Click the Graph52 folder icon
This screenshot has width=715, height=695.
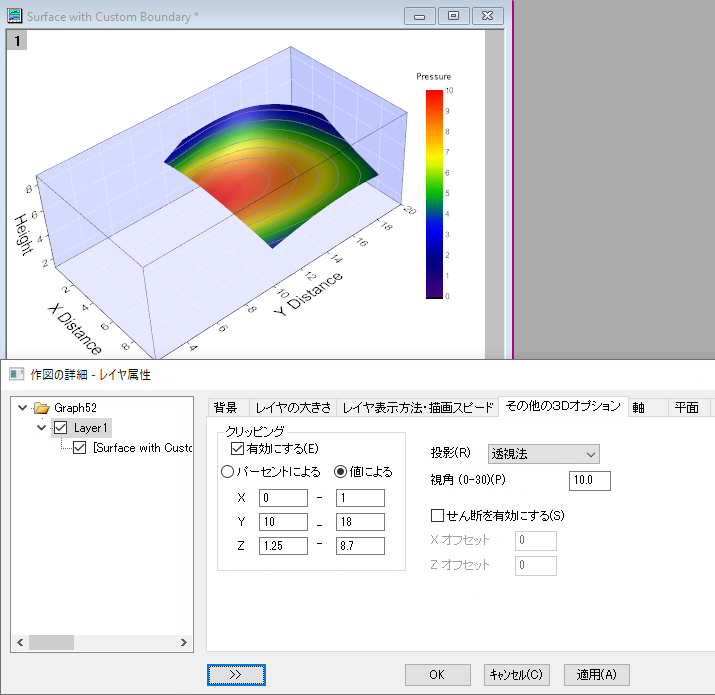coord(41,407)
